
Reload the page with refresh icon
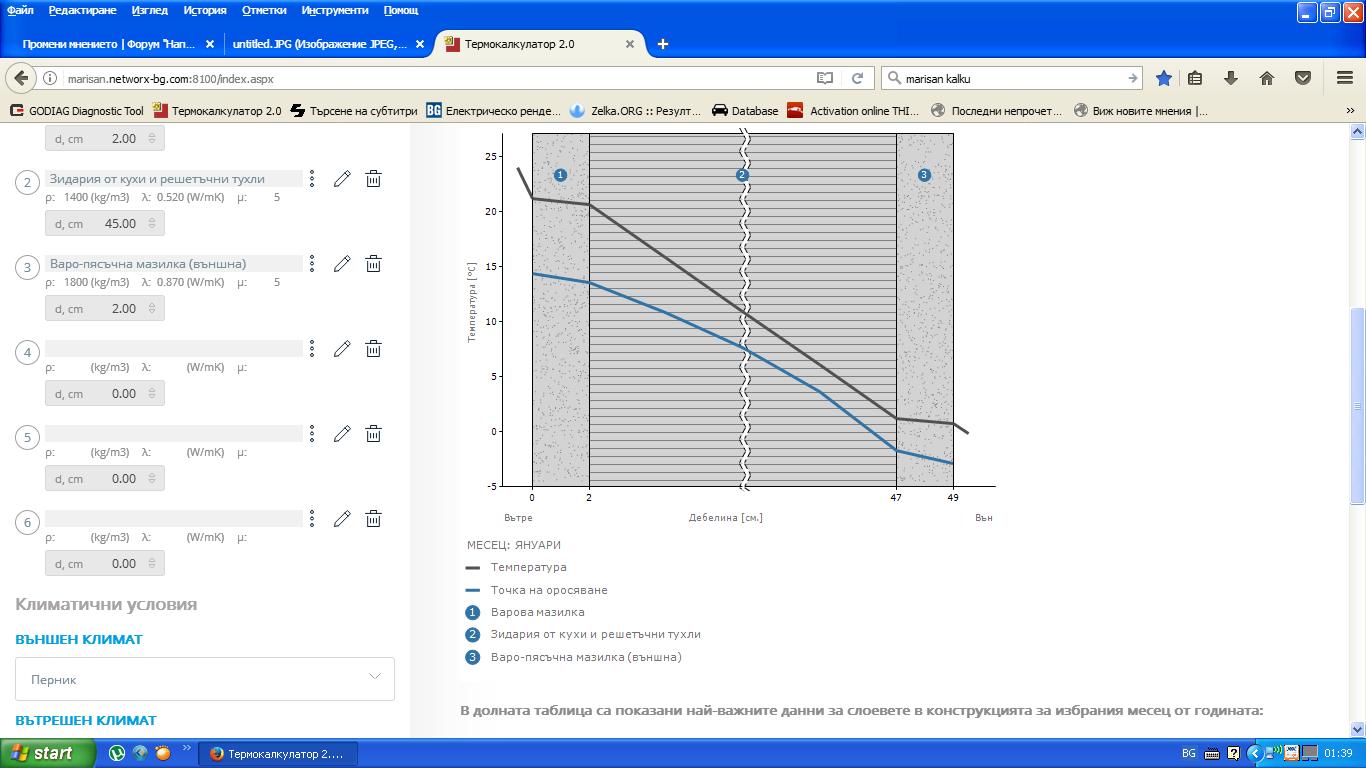click(x=857, y=78)
